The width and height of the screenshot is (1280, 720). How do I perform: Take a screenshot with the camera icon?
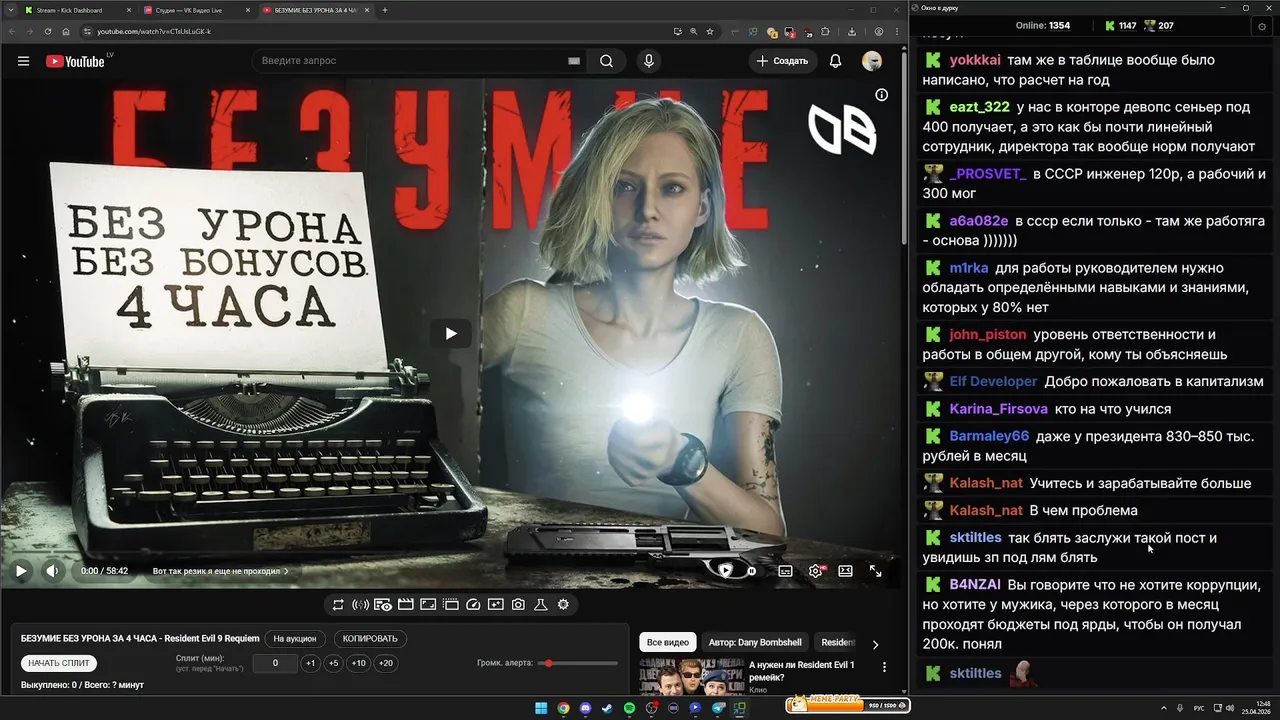click(518, 605)
